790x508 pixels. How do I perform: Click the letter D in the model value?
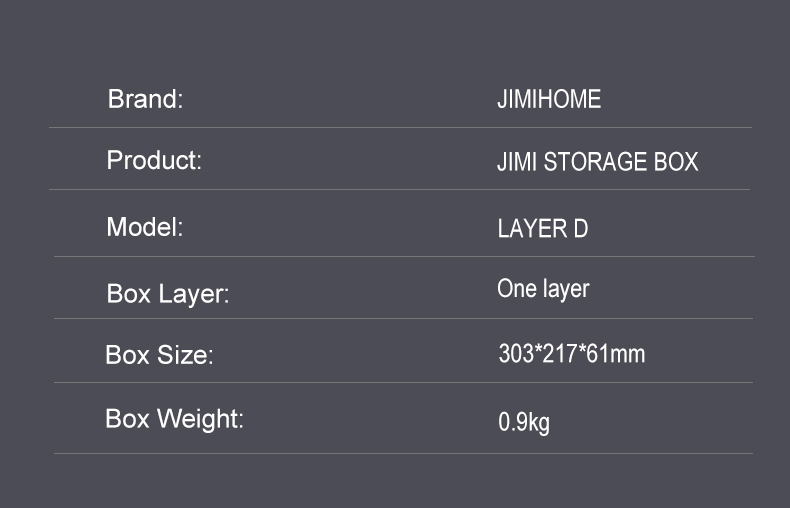tap(581, 229)
